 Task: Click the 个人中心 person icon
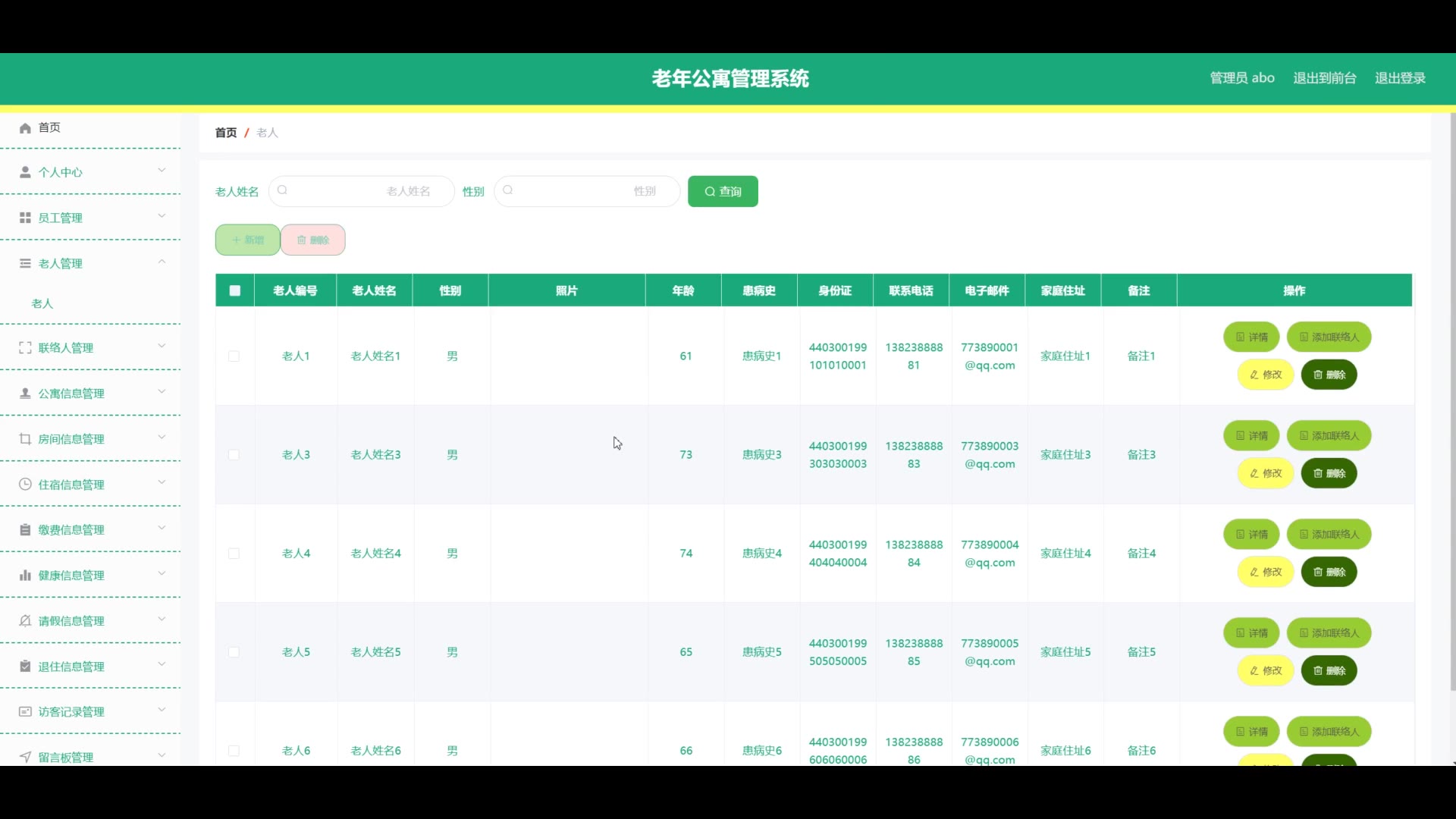[25, 172]
